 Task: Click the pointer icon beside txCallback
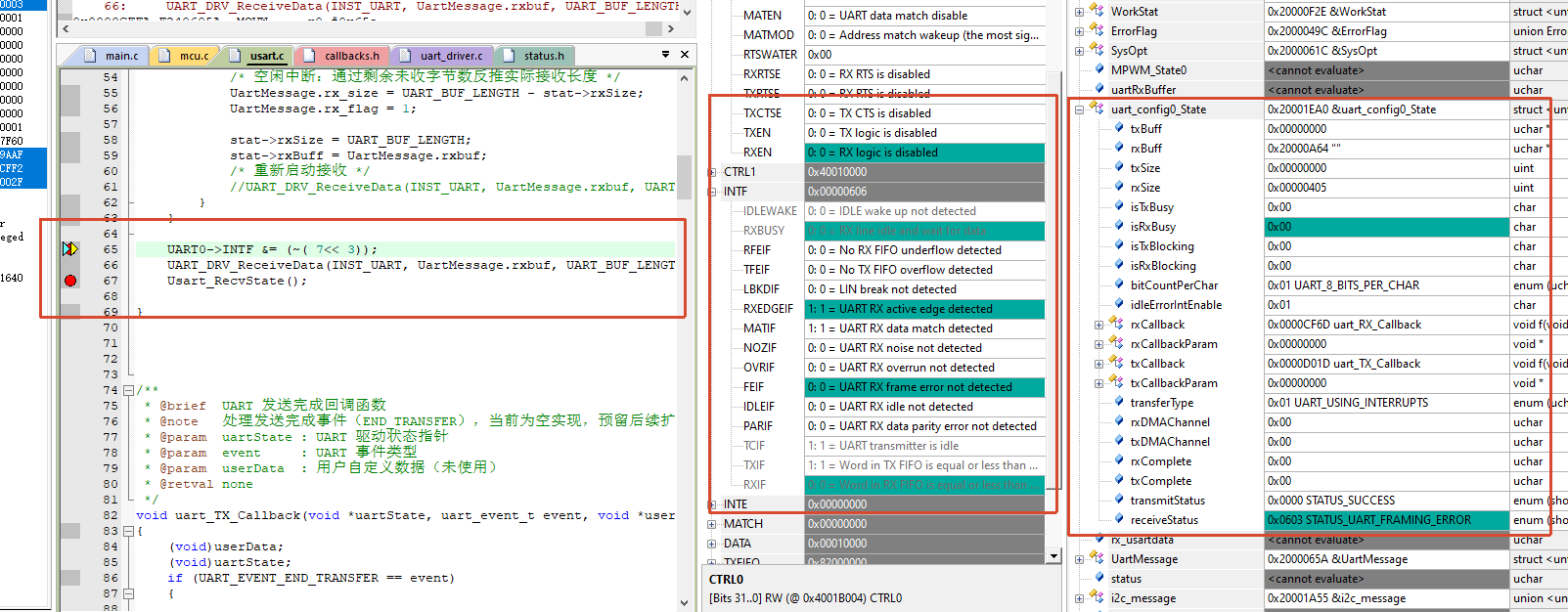pos(1116,364)
